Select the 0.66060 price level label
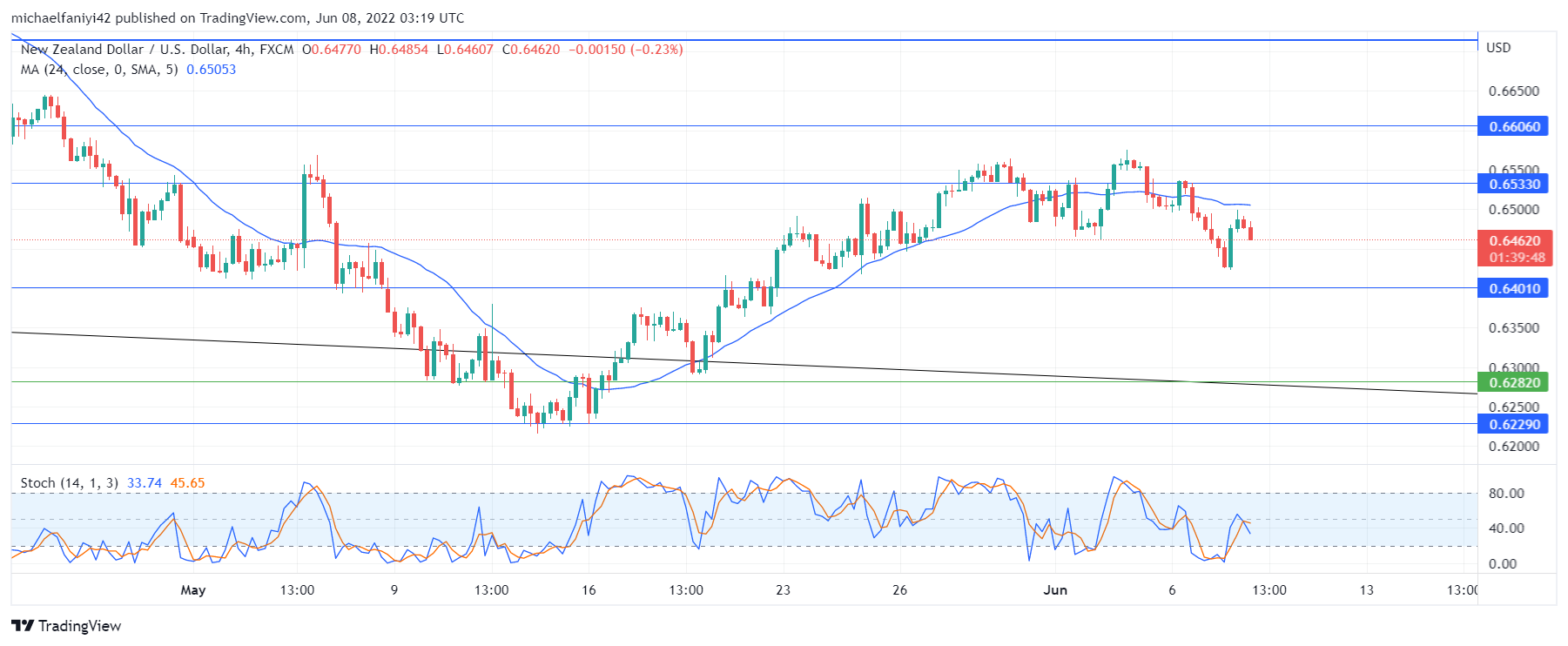The height and width of the screenshot is (646, 1568). (x=1513, y=127)
